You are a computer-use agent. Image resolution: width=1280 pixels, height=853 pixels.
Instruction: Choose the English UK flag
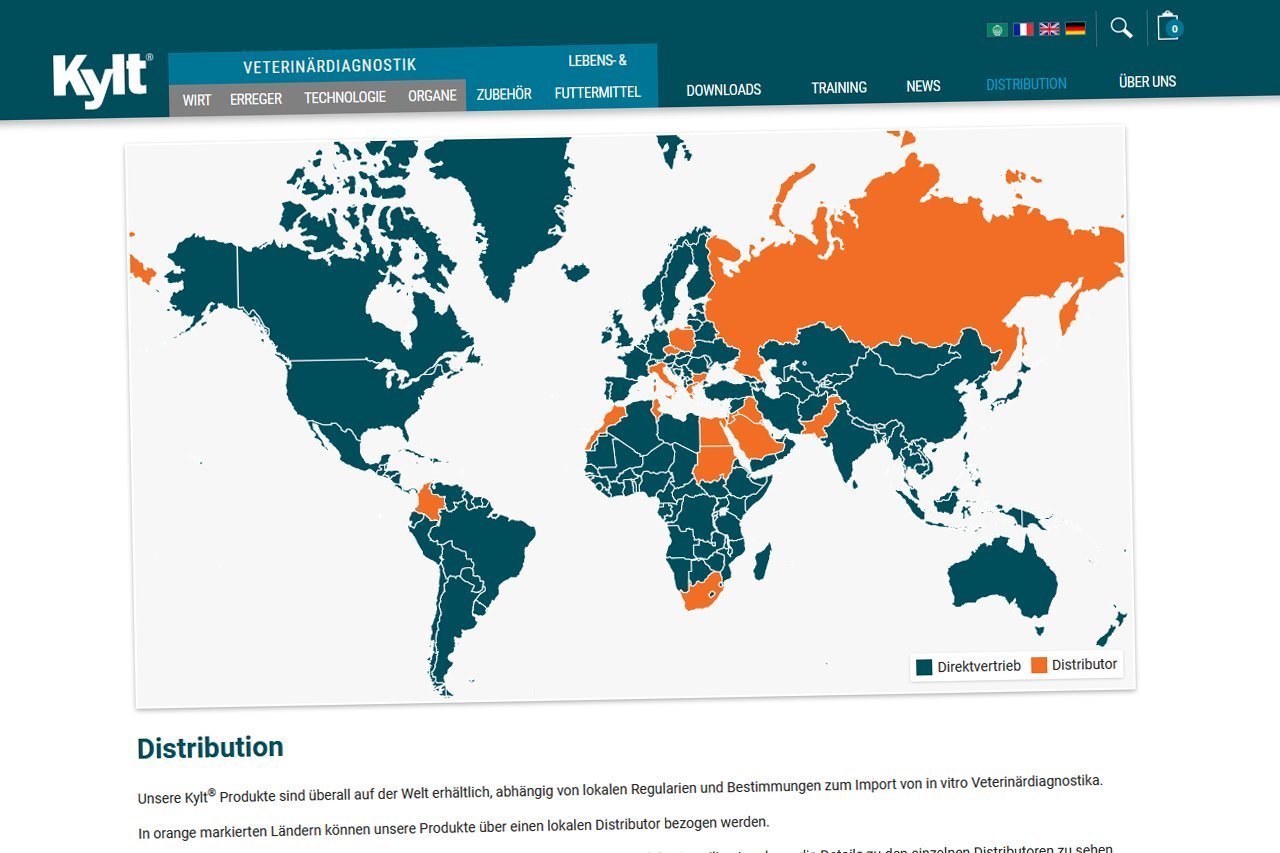[x=1049, y=29]
